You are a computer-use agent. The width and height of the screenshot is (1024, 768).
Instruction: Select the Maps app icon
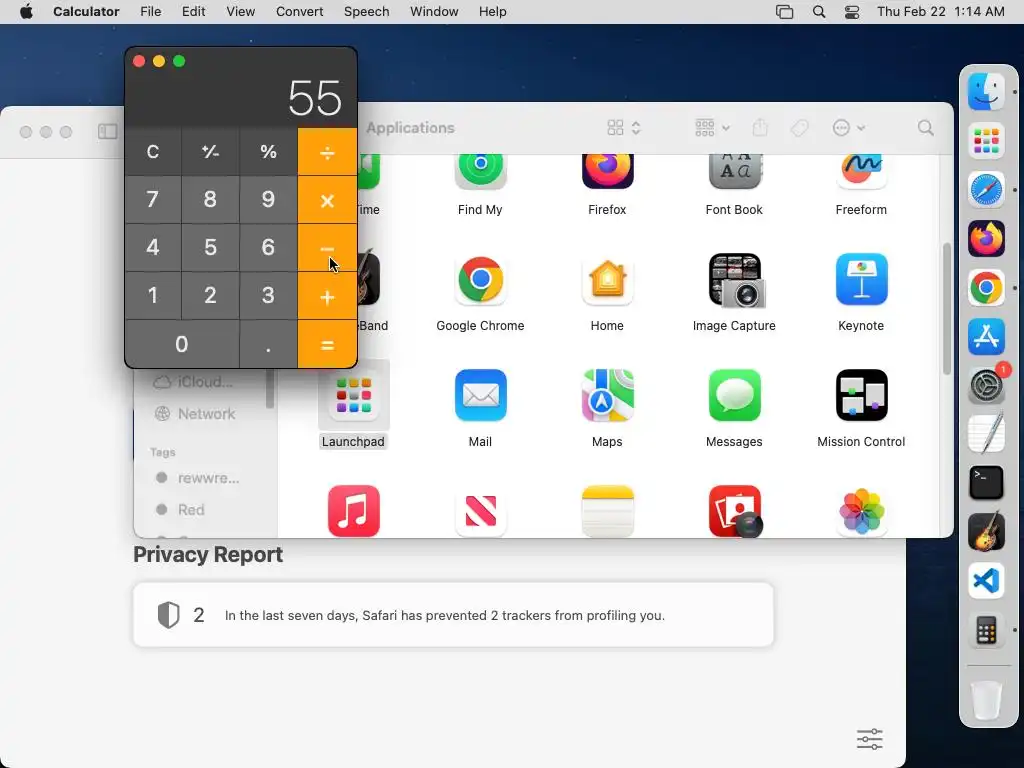607,396
